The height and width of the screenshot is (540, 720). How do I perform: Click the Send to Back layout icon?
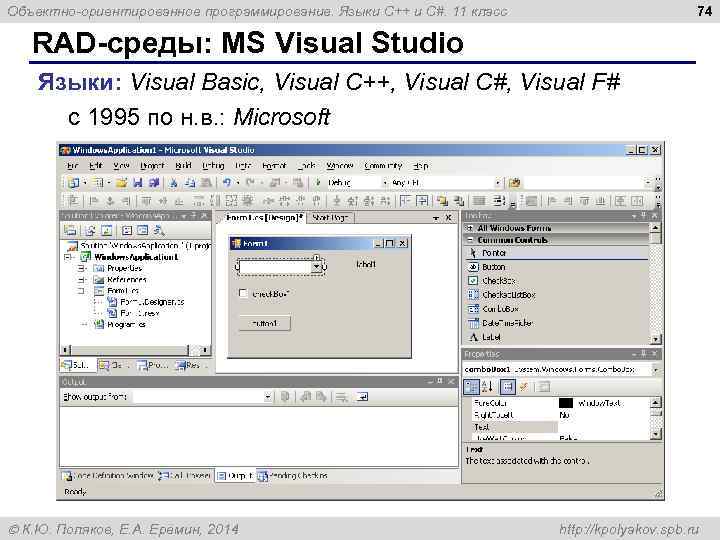pos(458,201)
